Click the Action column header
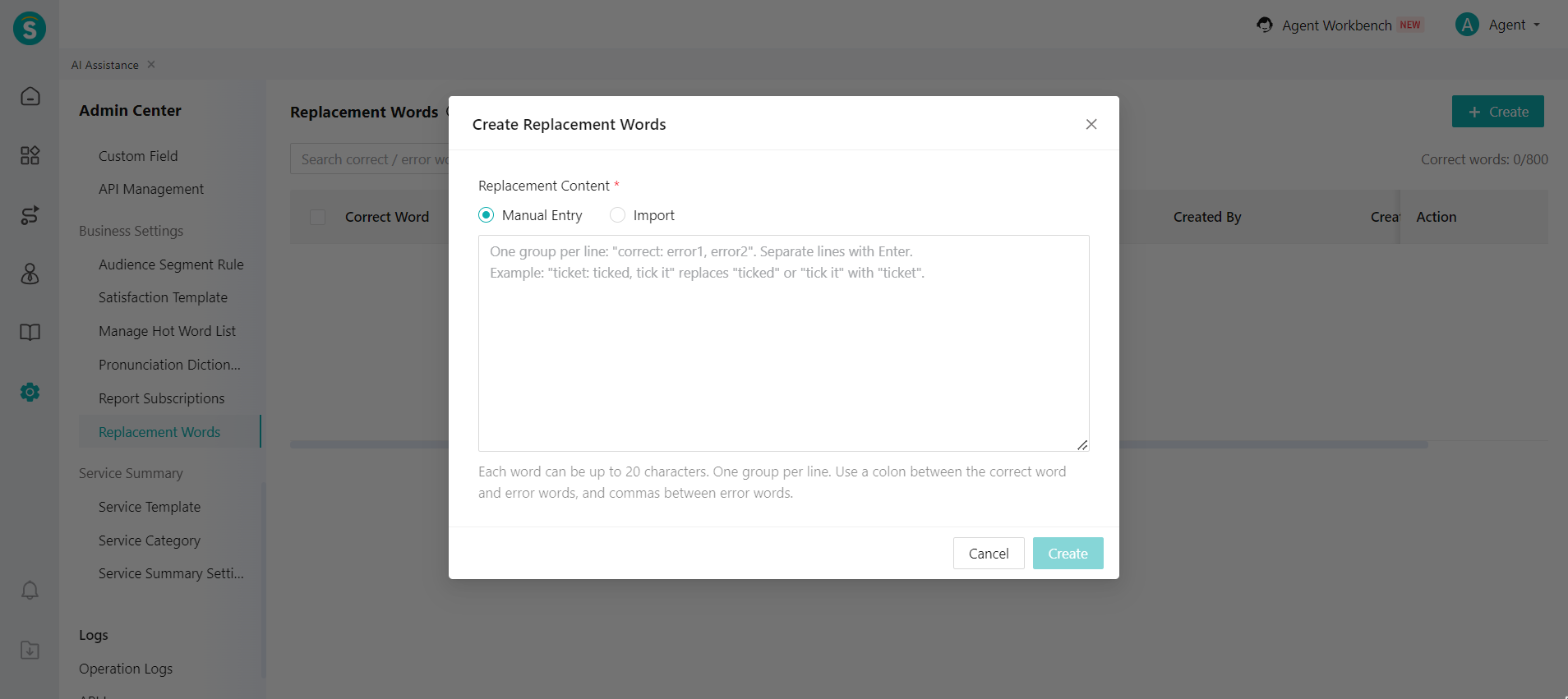This screenshot has width=1568, height=699. (x=1436, y=217)
